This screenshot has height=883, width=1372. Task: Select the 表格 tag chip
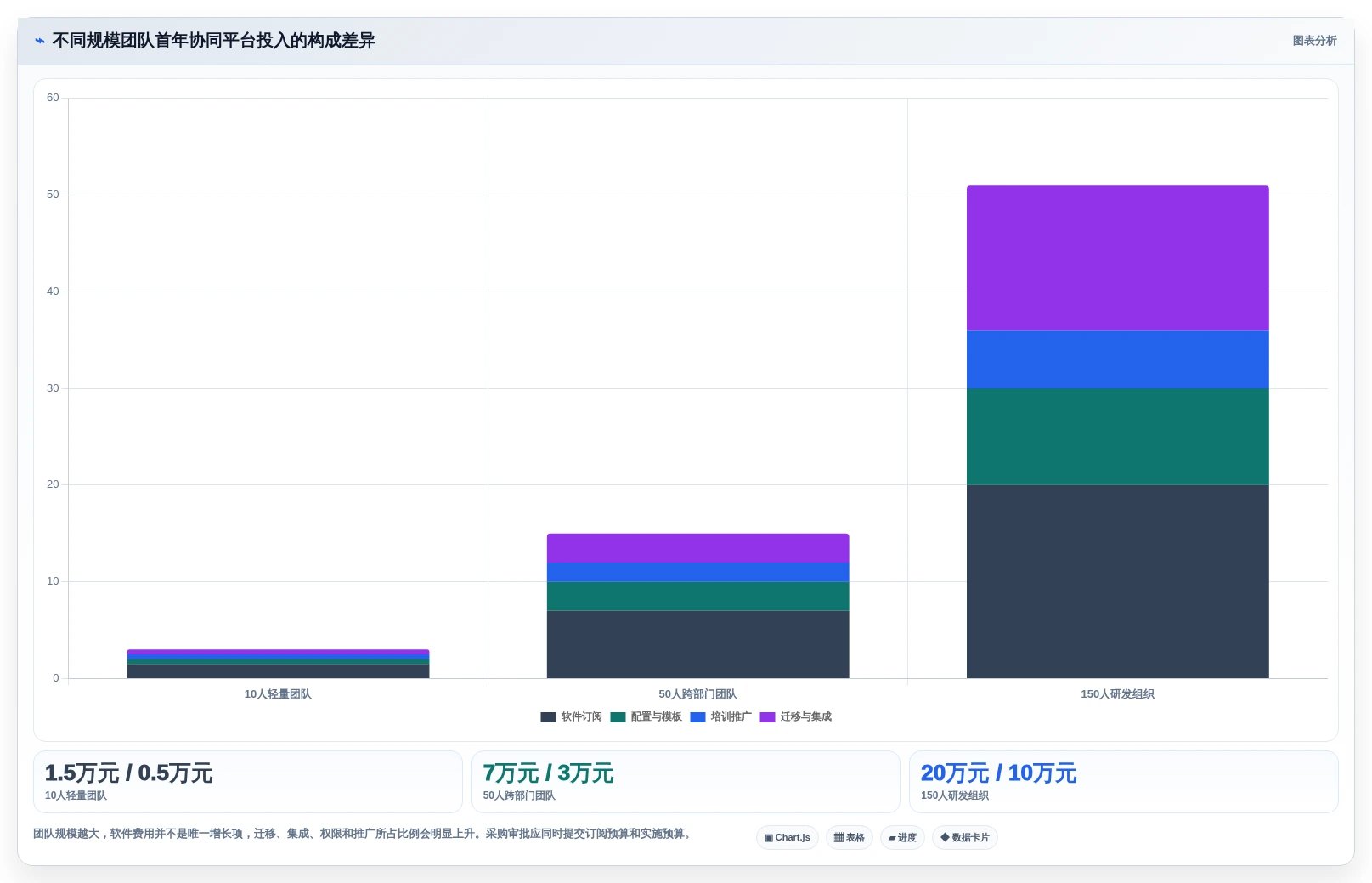(x=849, y=838)
